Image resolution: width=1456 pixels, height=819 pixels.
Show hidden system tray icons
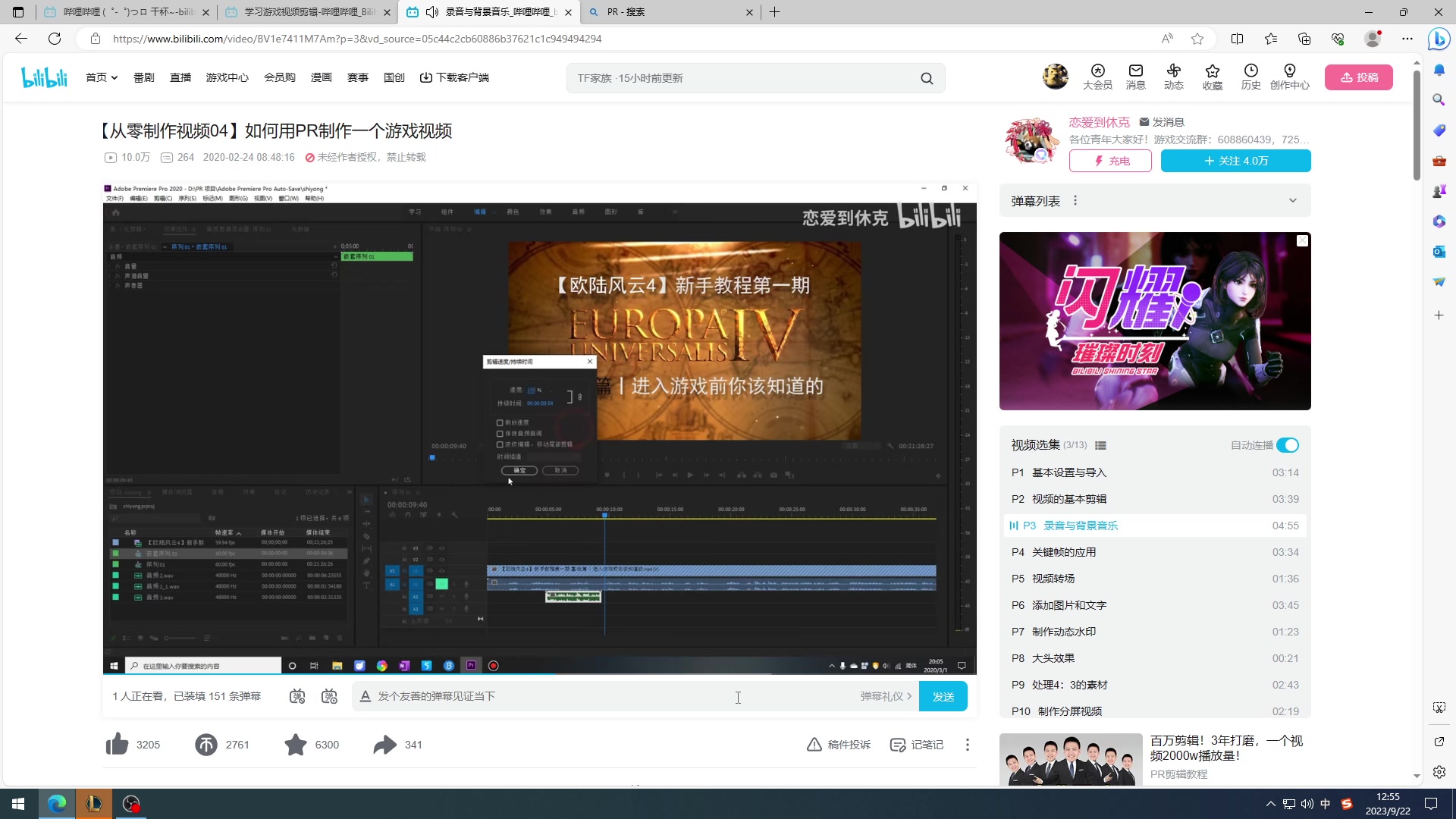tap(1270, 804)
